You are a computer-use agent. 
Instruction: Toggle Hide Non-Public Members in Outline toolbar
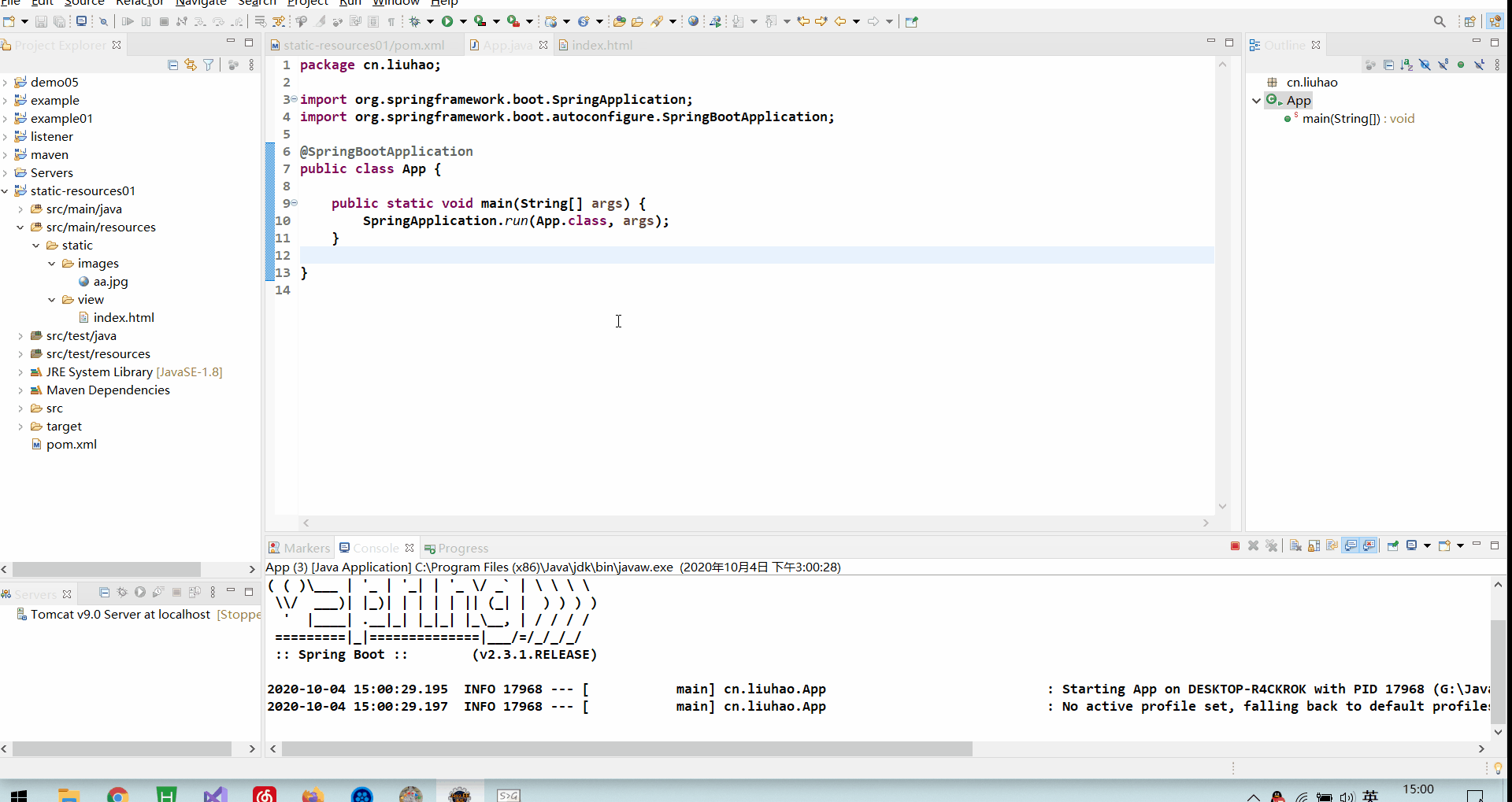1461,65
